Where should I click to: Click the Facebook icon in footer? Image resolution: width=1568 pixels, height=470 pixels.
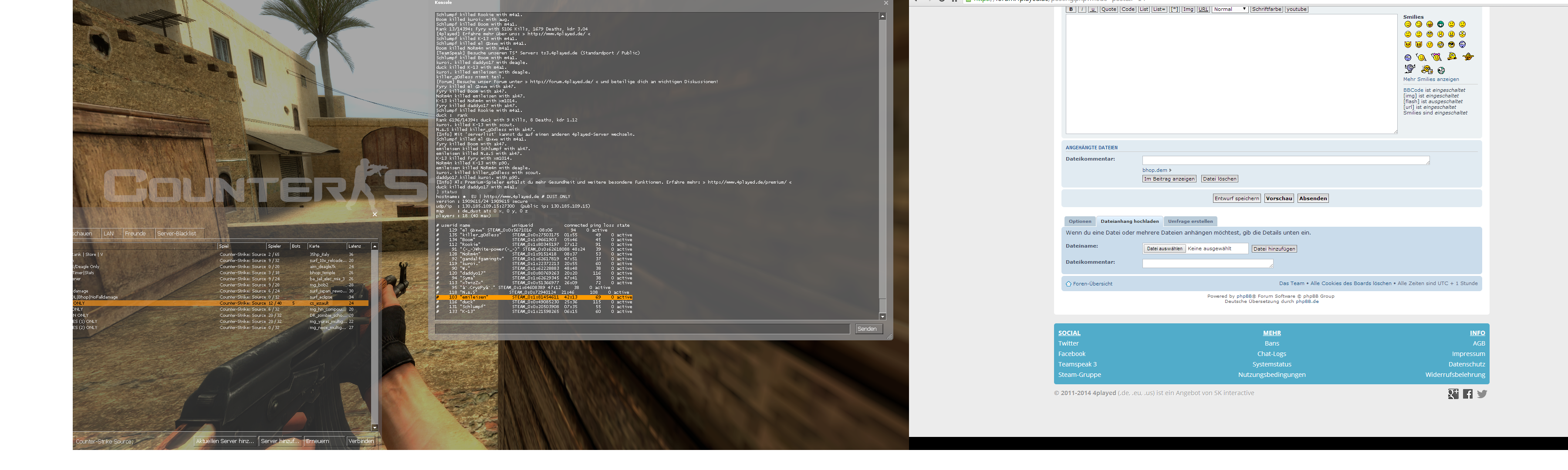(x=1468, y=394)
